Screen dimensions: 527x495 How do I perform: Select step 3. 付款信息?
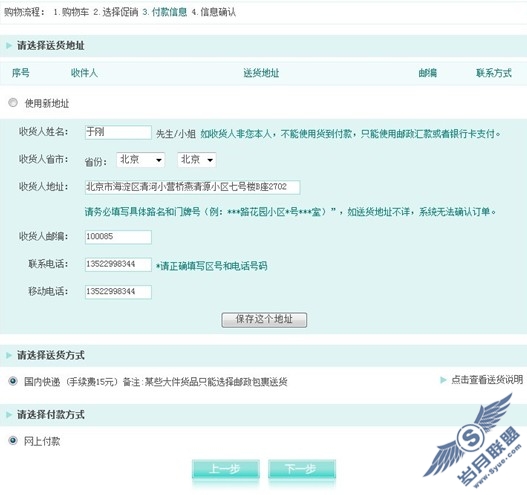click(x=165, y=12)
